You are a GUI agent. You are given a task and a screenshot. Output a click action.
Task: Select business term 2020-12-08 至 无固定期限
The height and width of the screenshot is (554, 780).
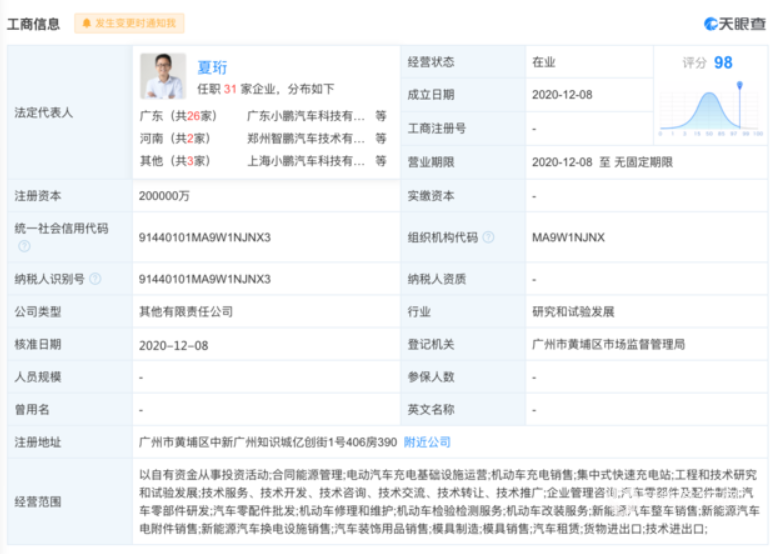coord(602,162)
